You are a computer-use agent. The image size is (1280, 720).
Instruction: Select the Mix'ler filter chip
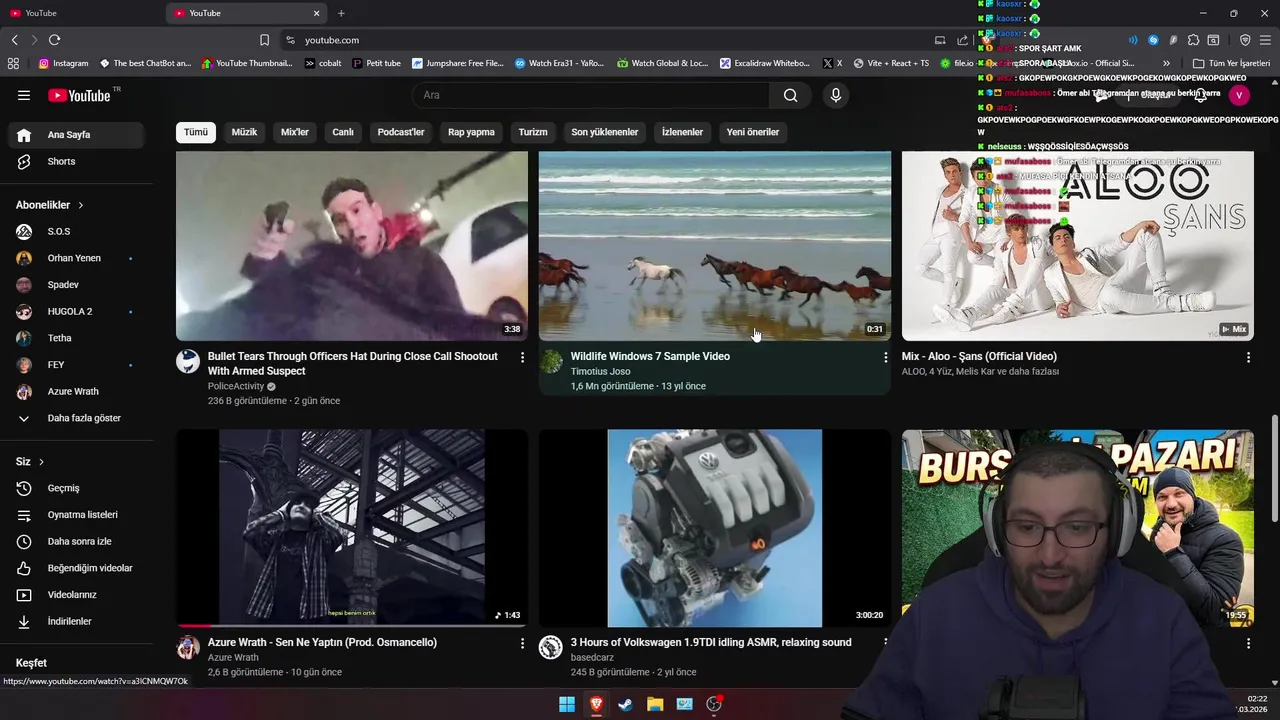click(x=295, y=132)
